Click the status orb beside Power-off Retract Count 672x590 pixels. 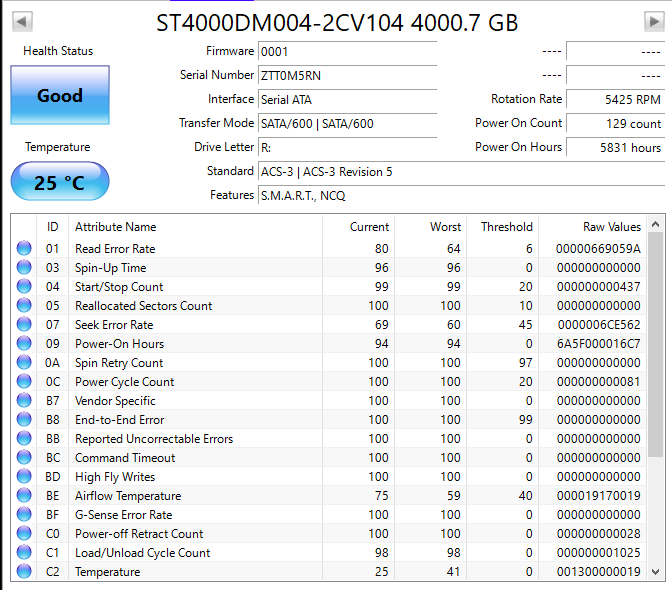click(24, 534)
